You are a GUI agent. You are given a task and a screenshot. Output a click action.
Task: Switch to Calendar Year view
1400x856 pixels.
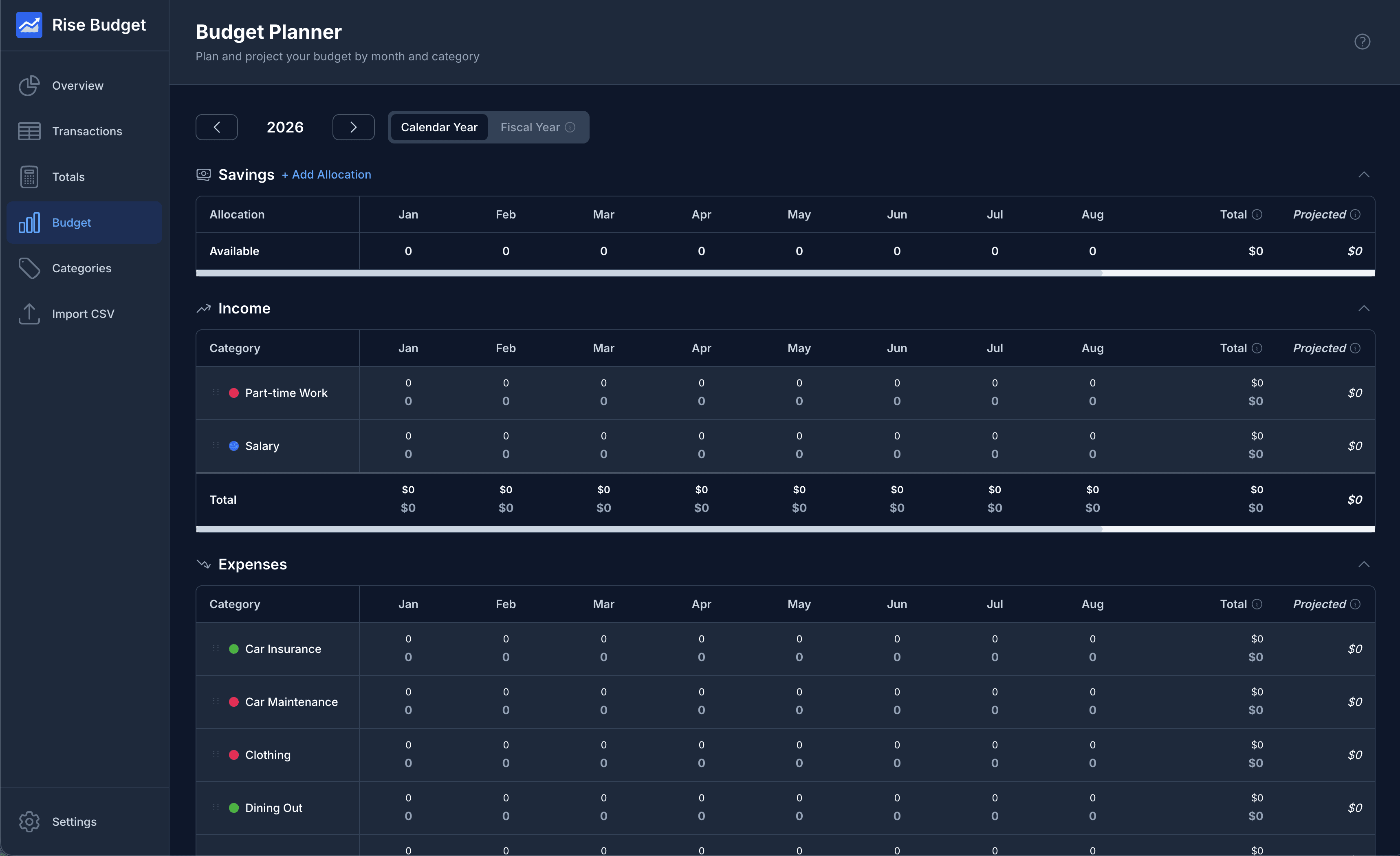coord(439,127)
